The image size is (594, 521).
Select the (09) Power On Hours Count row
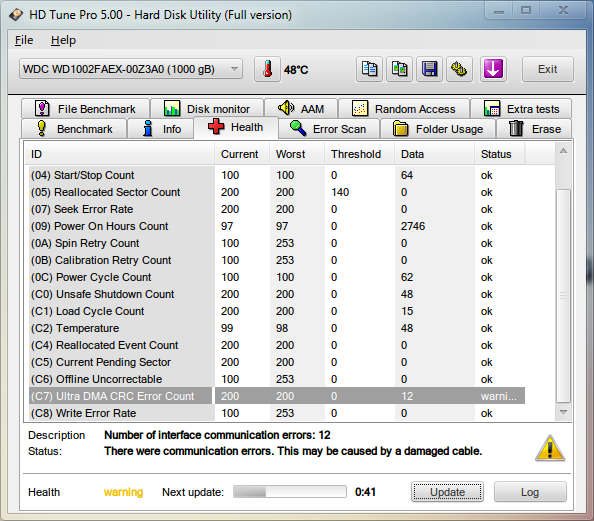pos(277,226)
